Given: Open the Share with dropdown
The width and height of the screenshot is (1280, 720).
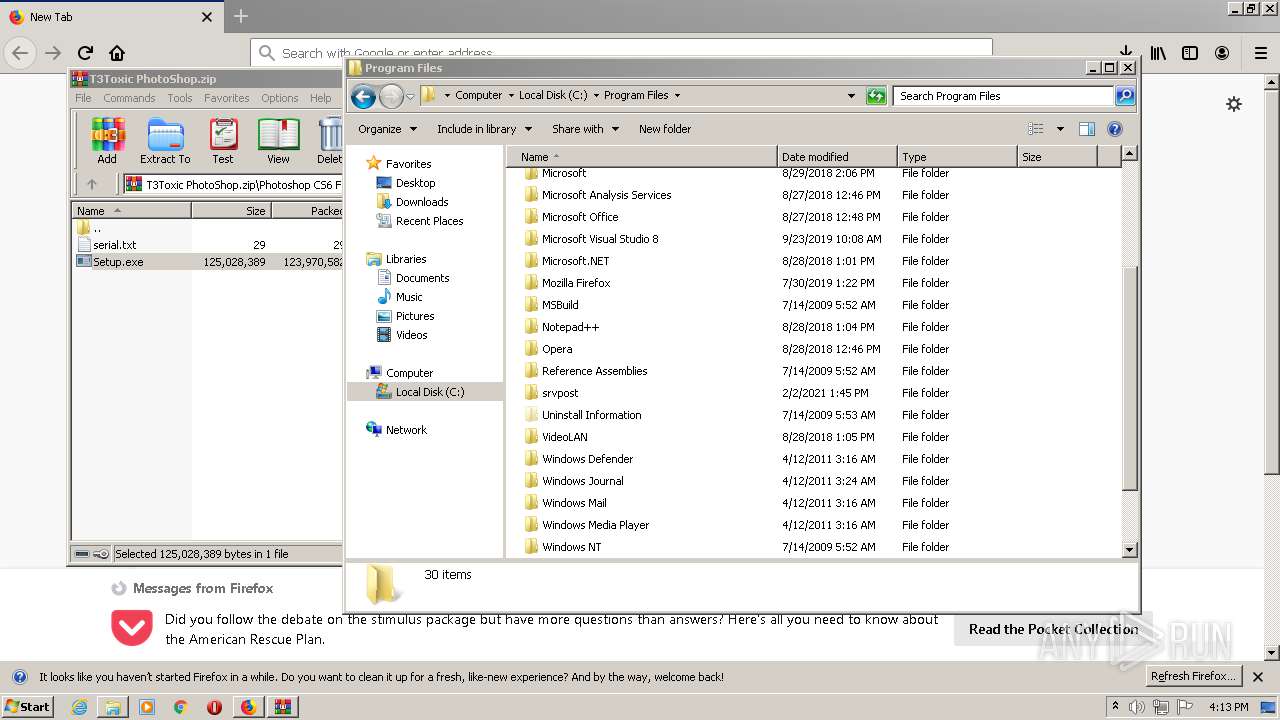Looking at the screenshot, I should point(585,129).
